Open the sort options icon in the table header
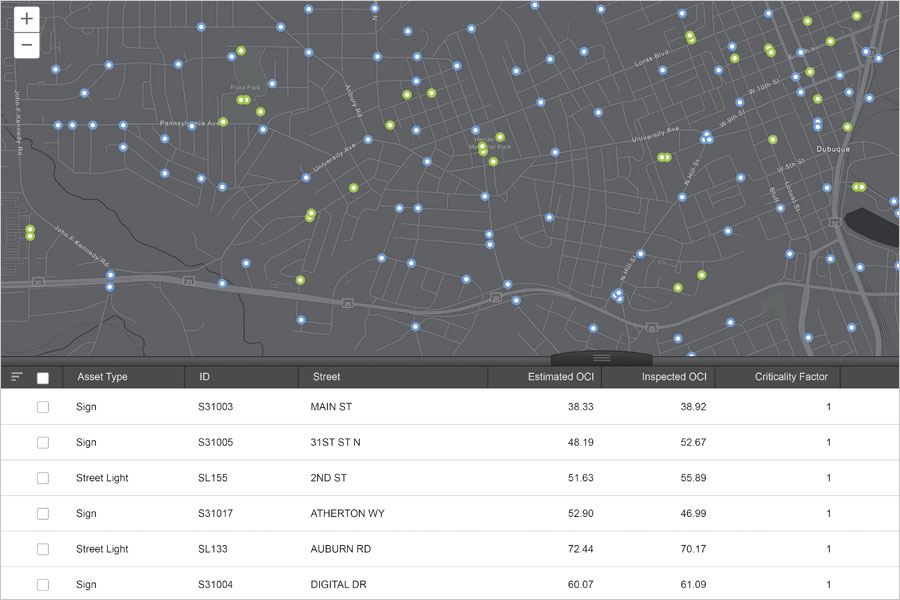900x600 pixels. [14, 377]
